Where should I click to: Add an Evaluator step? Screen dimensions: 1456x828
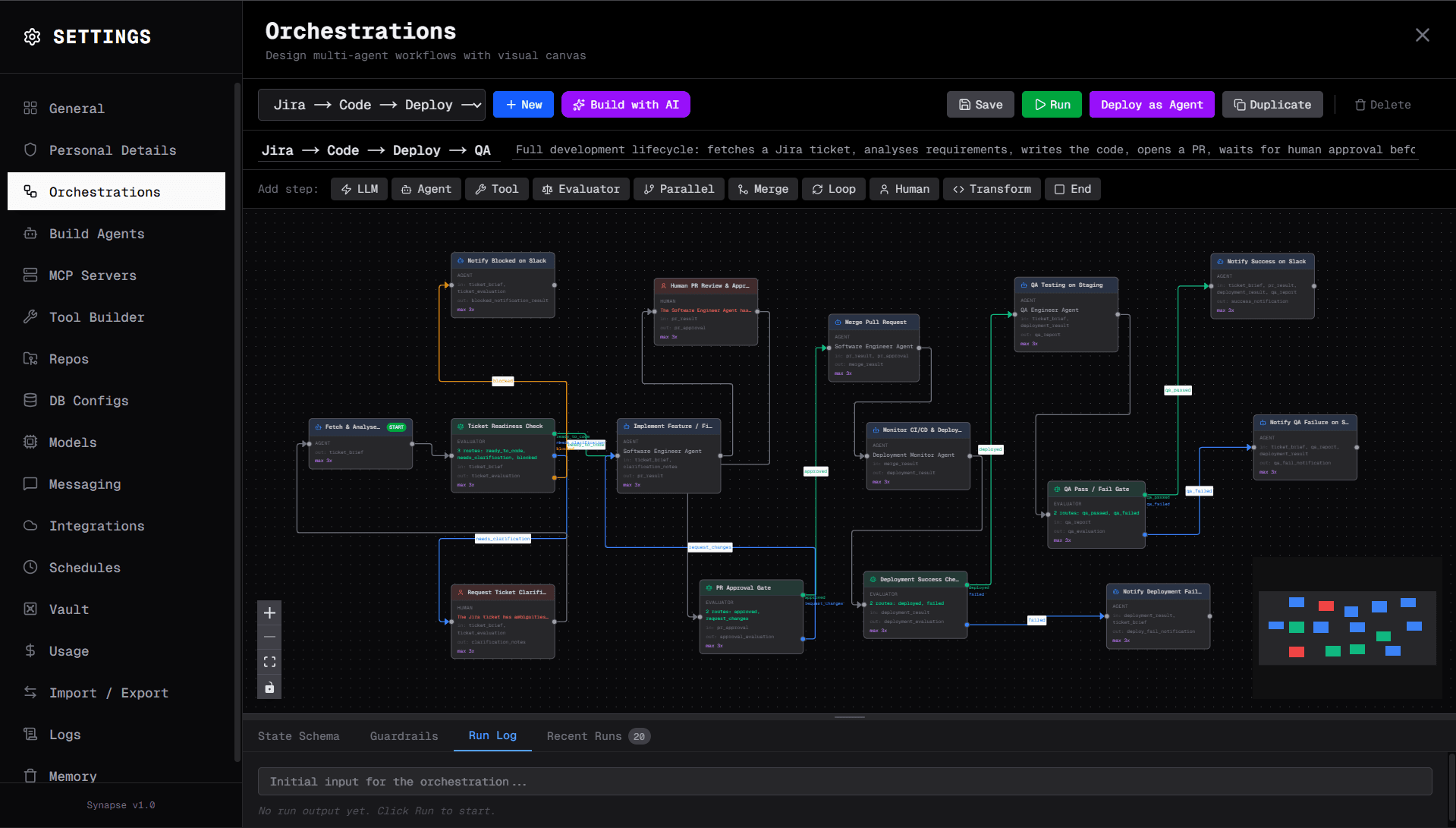point(581,189)
